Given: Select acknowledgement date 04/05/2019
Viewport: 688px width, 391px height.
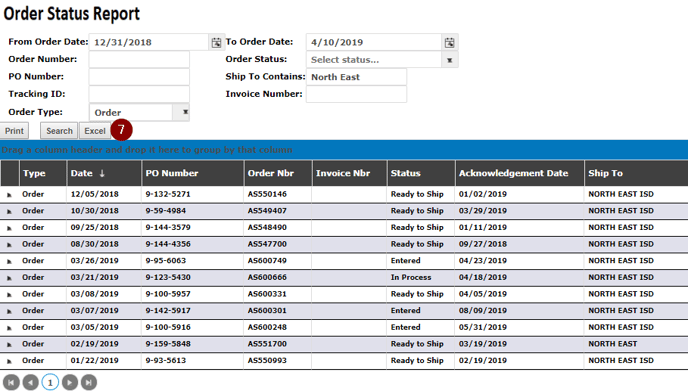Looking at the screenshot, I should pos(520,294).
